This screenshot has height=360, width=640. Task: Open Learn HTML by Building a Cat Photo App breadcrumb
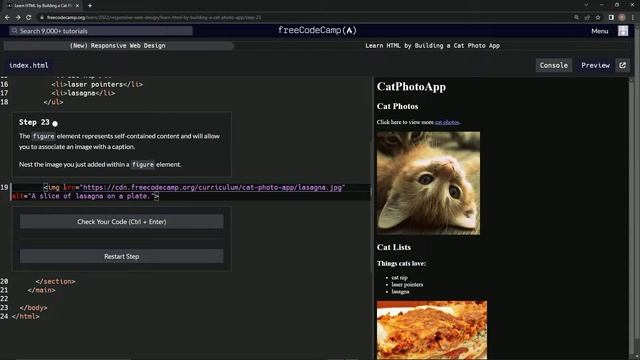coord(433,46)
